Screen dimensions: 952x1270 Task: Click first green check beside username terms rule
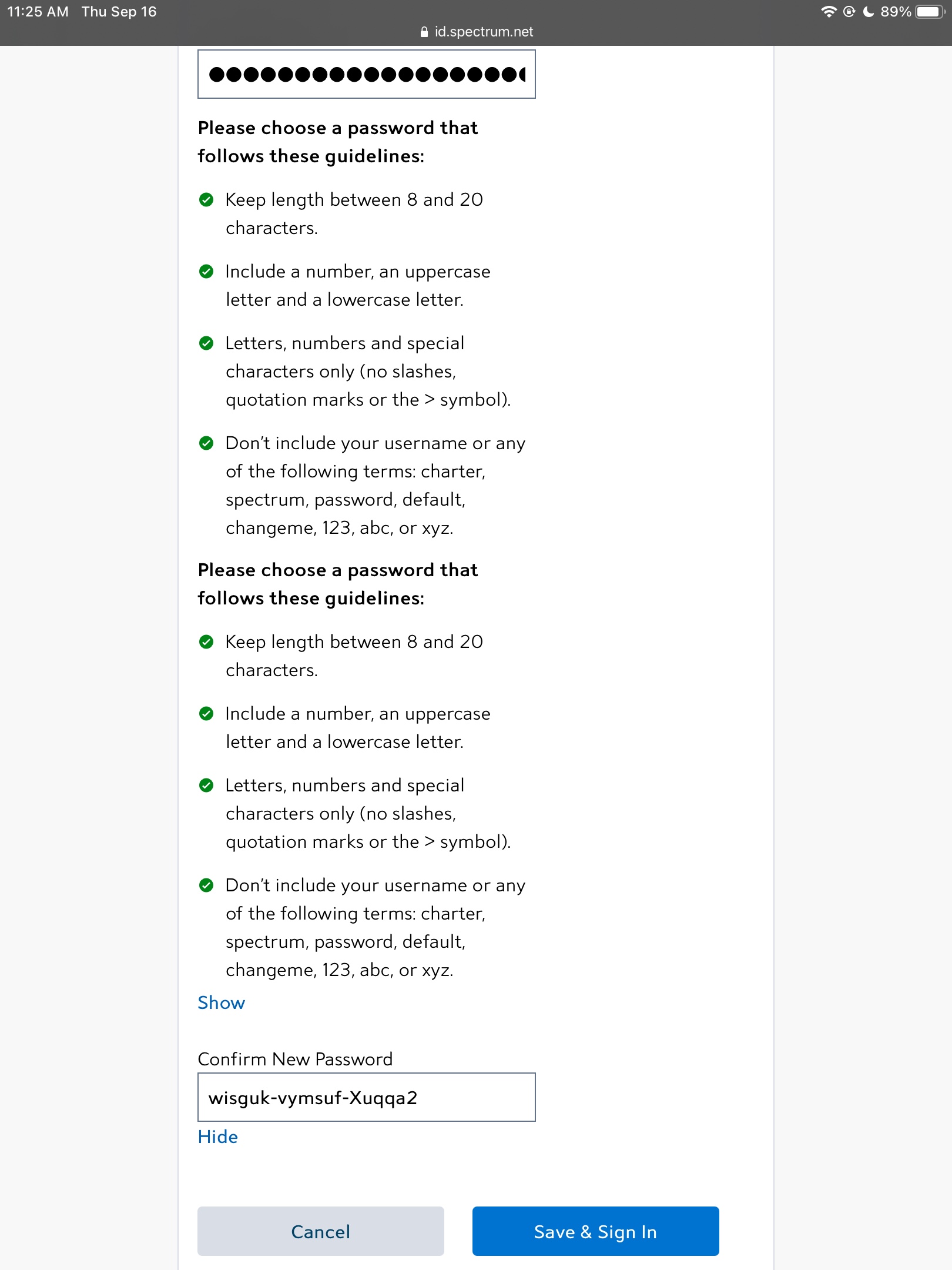coord(206,443)
